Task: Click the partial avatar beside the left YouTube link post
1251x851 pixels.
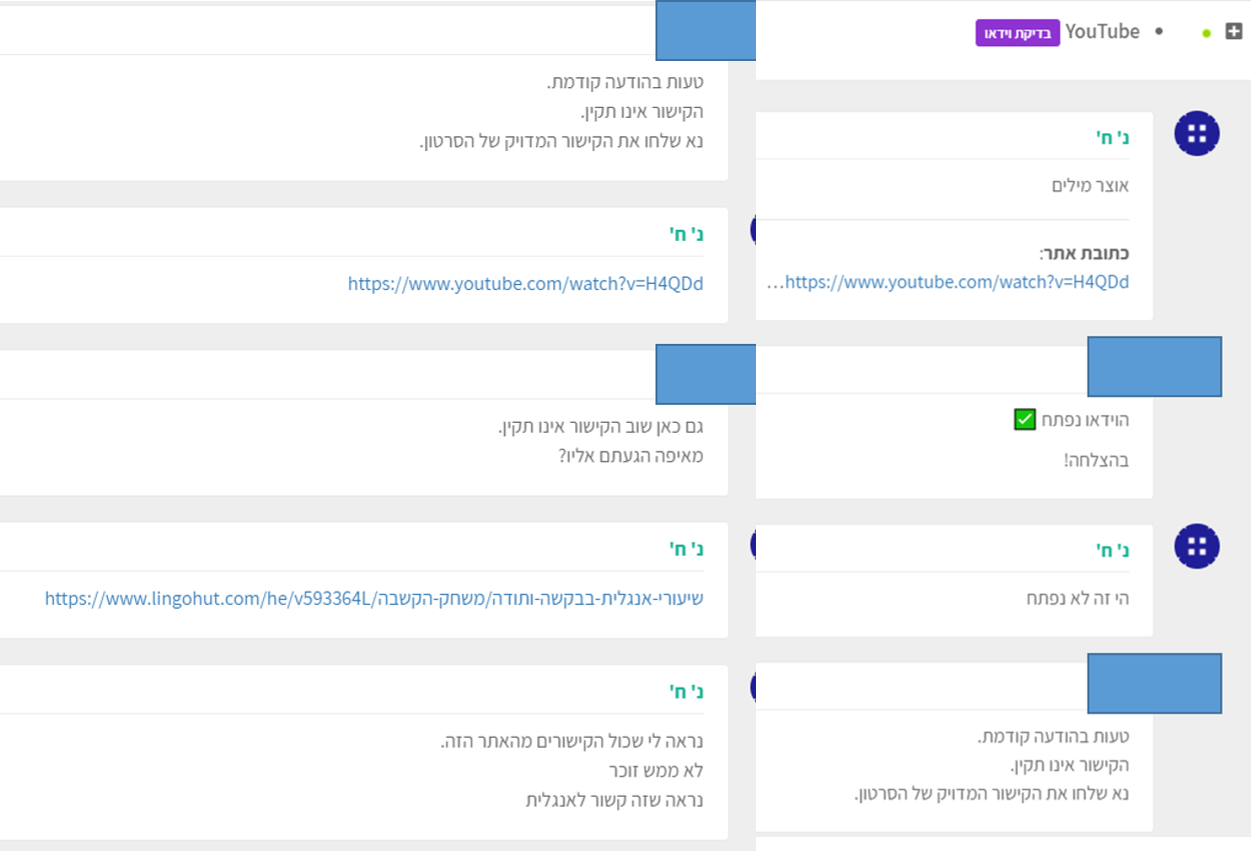Action: (x=753, y=229)
